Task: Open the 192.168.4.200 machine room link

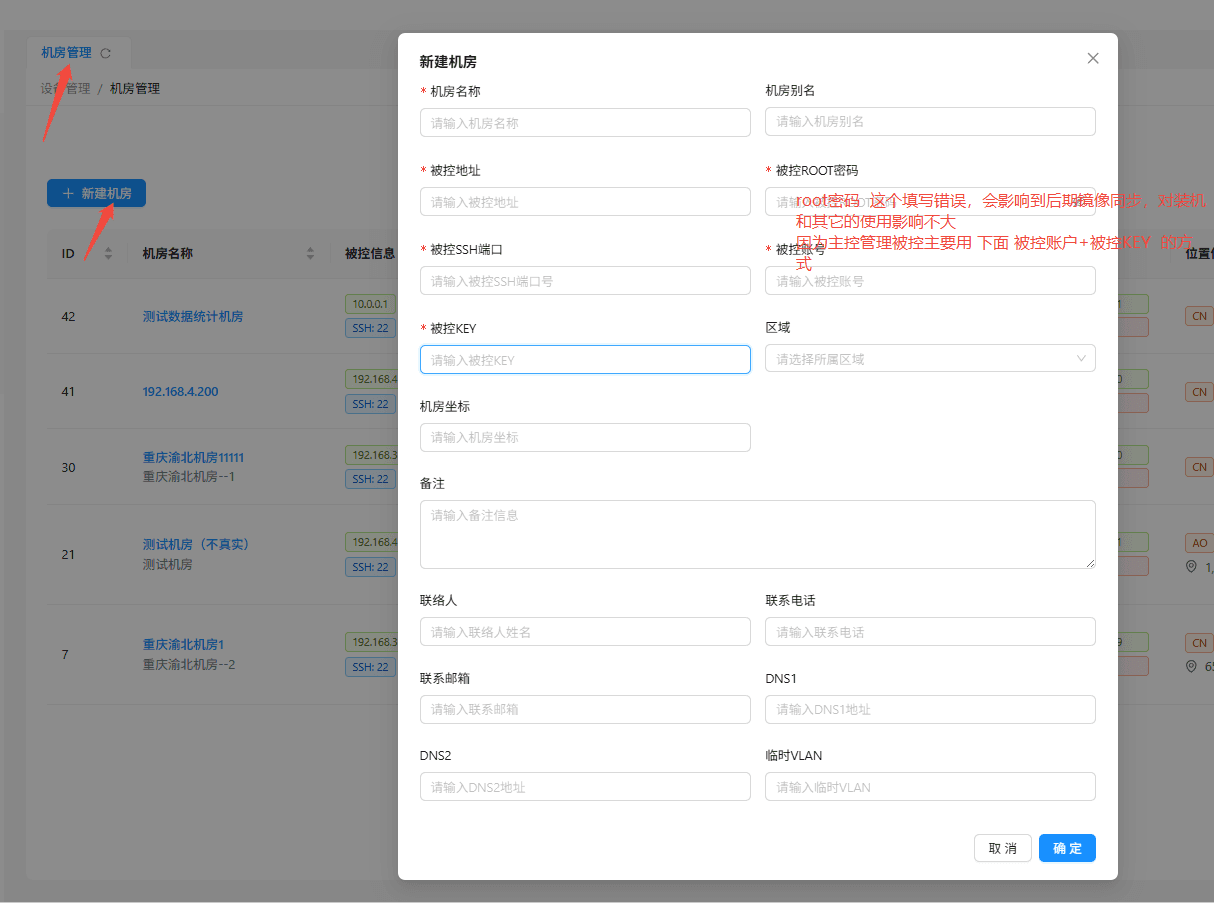Action: pyautogui.click(x=181, y=391)
